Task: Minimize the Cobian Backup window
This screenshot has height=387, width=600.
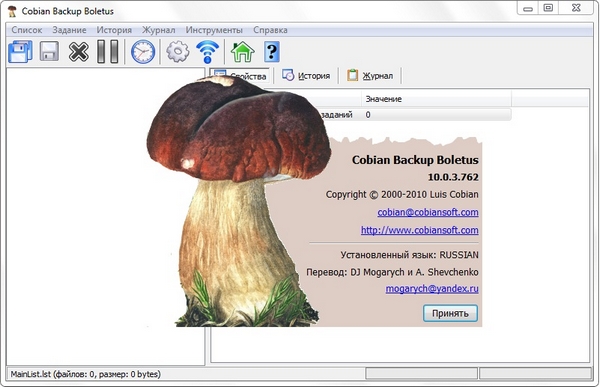Action: point(528,9)
